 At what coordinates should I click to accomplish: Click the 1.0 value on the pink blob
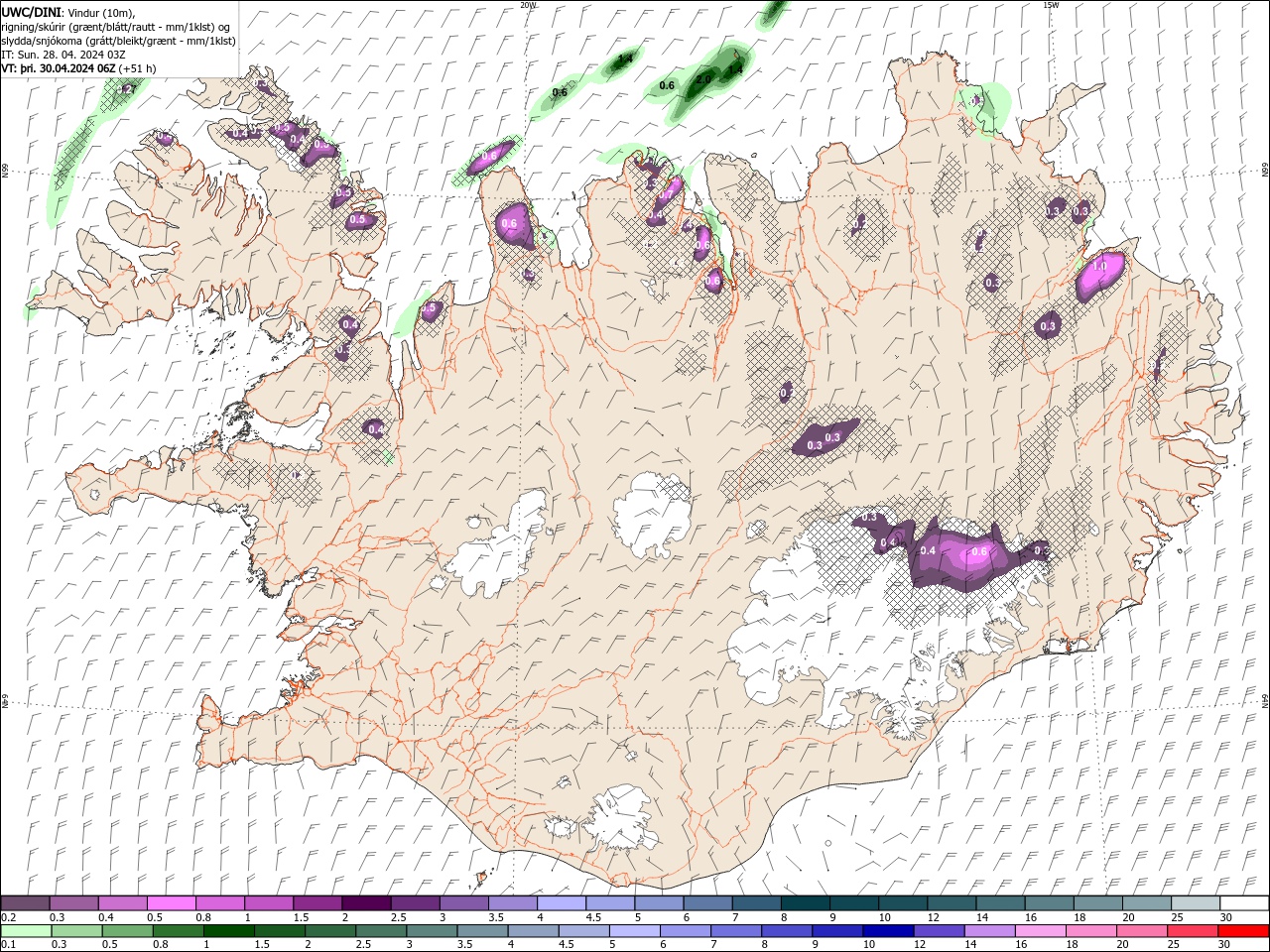point(1099,266)
